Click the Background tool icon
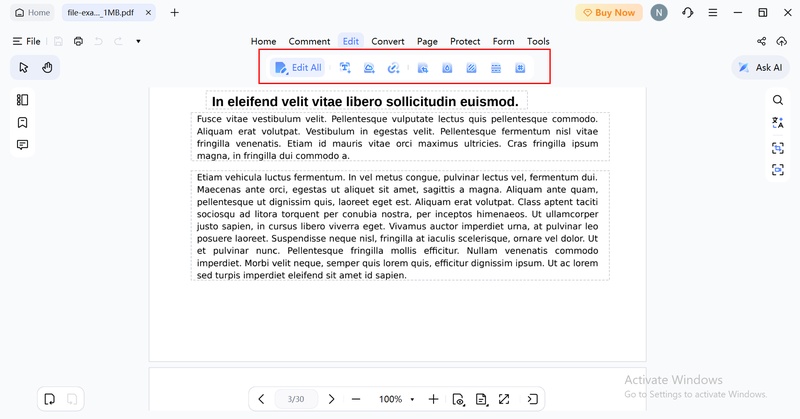800x419 pixels. pyautogui.click(x=471, y=68)
